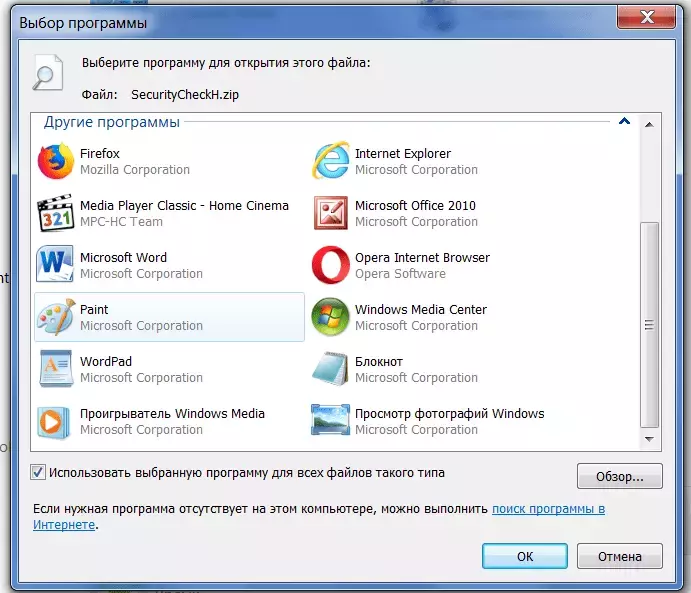Click the Блокнот label text
The width and height of the screenshot is (691, 593).
click(x=379, y=362)
